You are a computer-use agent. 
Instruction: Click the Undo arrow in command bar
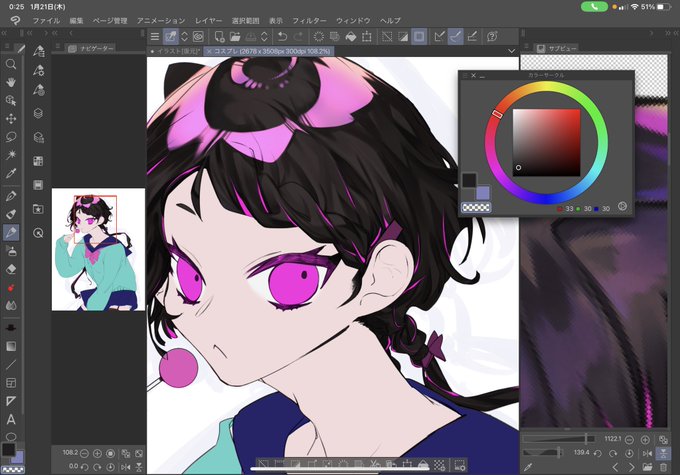coord(282,37)
